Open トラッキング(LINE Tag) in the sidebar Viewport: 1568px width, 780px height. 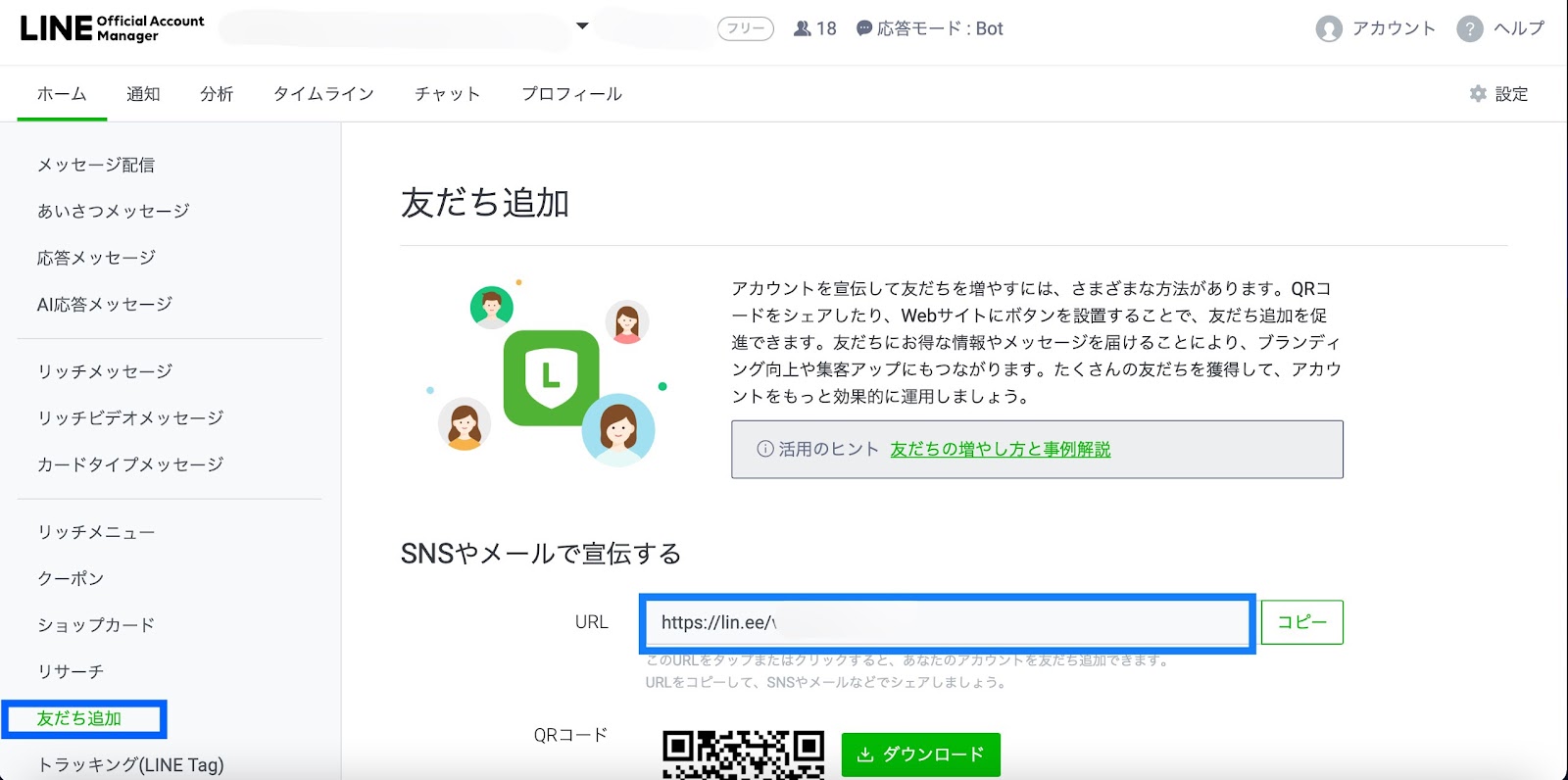click(130, 764)
